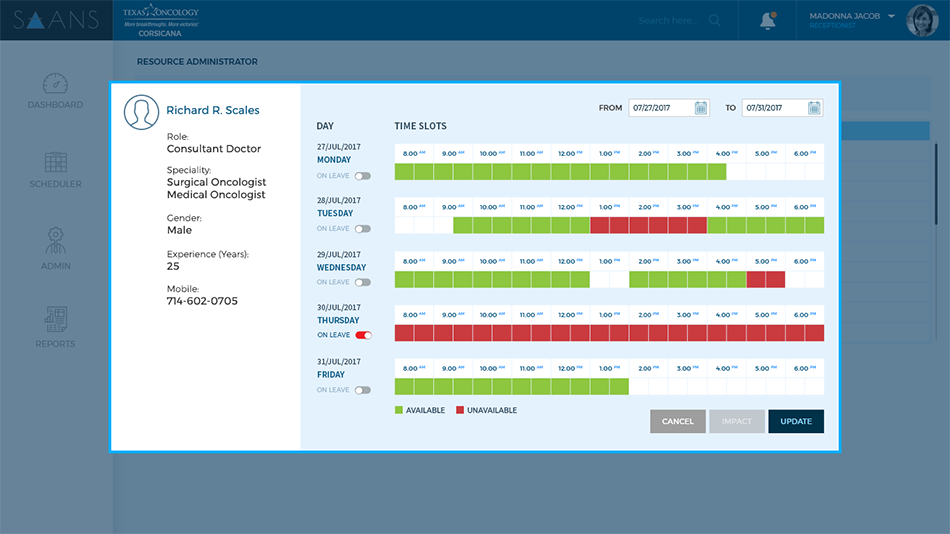The width and height of the screenshot is (950, 534).
Task: Click the search magnifier icon
Action: [714, 20]
